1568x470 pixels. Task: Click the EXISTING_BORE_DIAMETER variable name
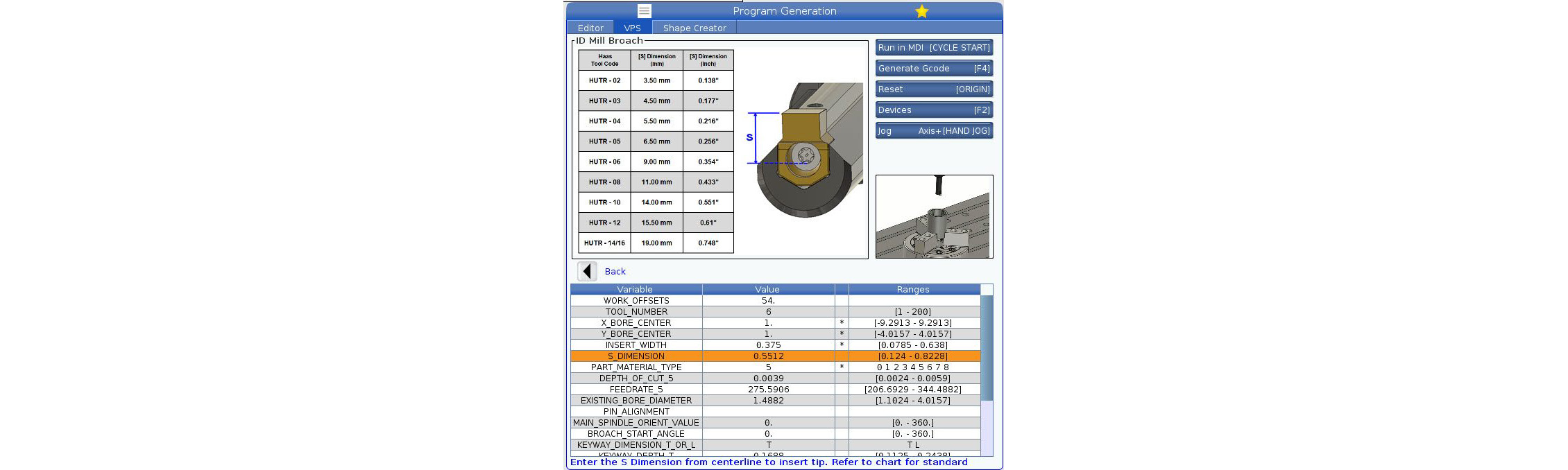(x=636, y=401)
